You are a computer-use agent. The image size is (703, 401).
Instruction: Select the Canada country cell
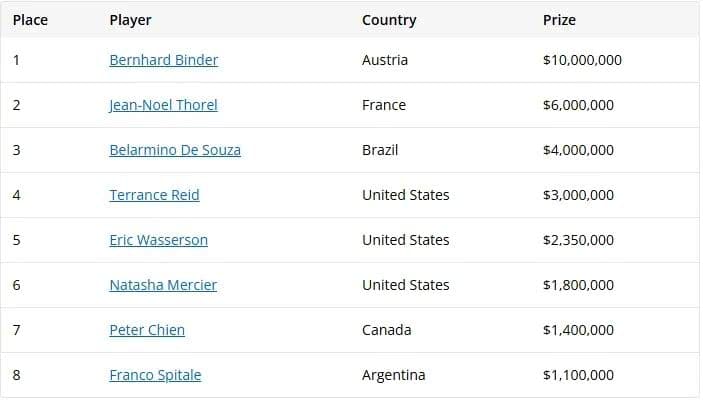[x=385, y=330]
